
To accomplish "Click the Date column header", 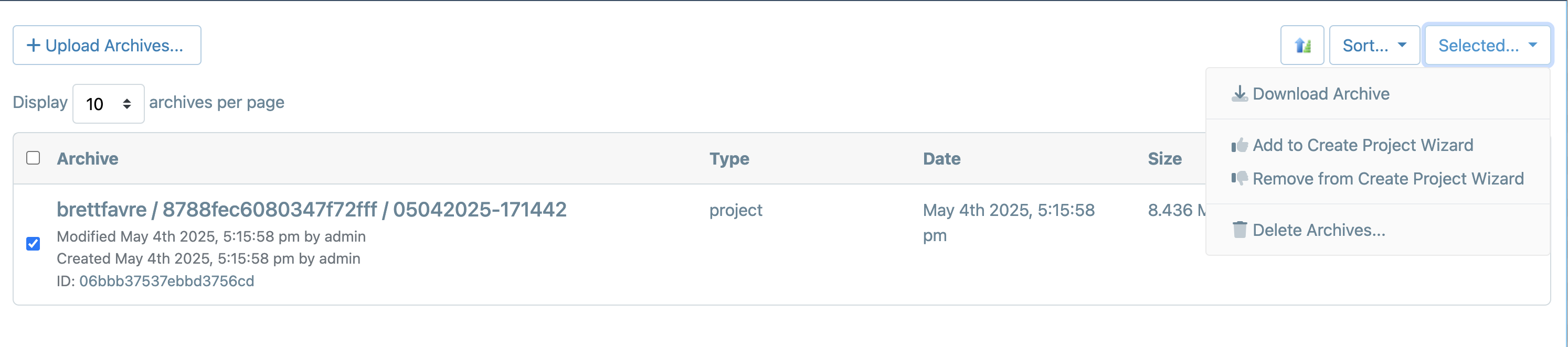I will [x=941, y=159].
